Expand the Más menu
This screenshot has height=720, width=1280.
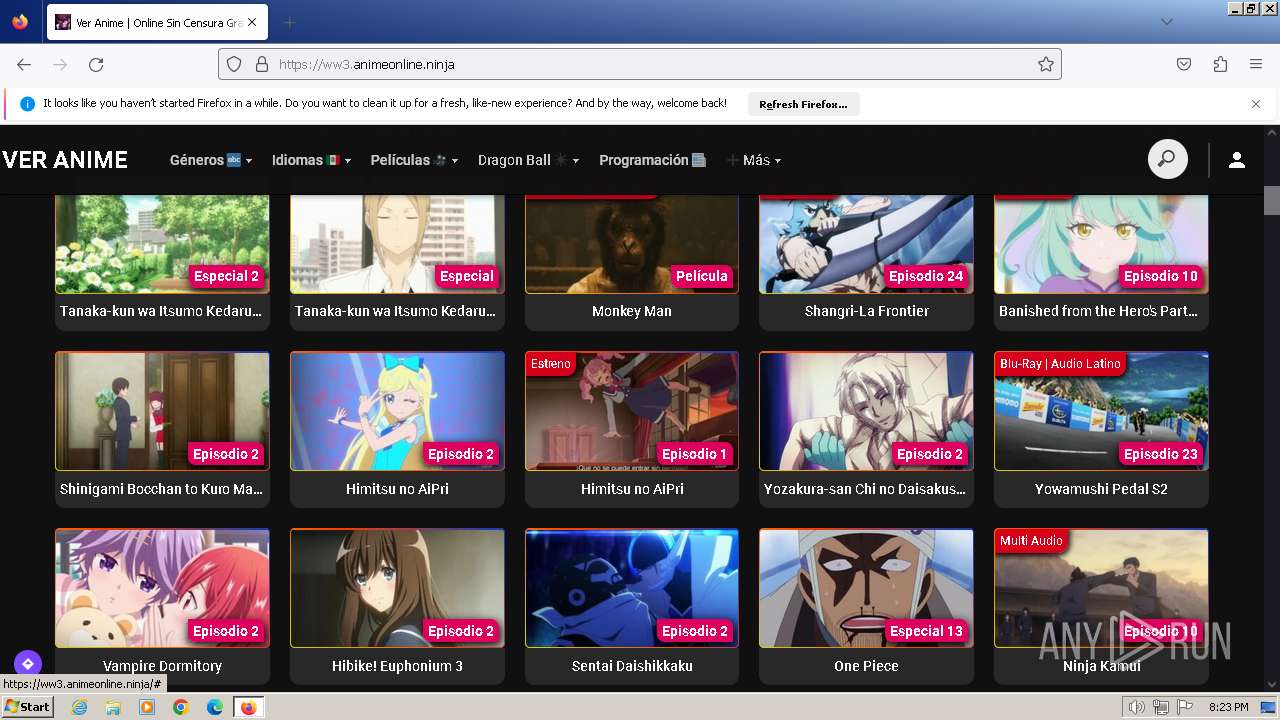pyautogui.click(x=754, y=160)
